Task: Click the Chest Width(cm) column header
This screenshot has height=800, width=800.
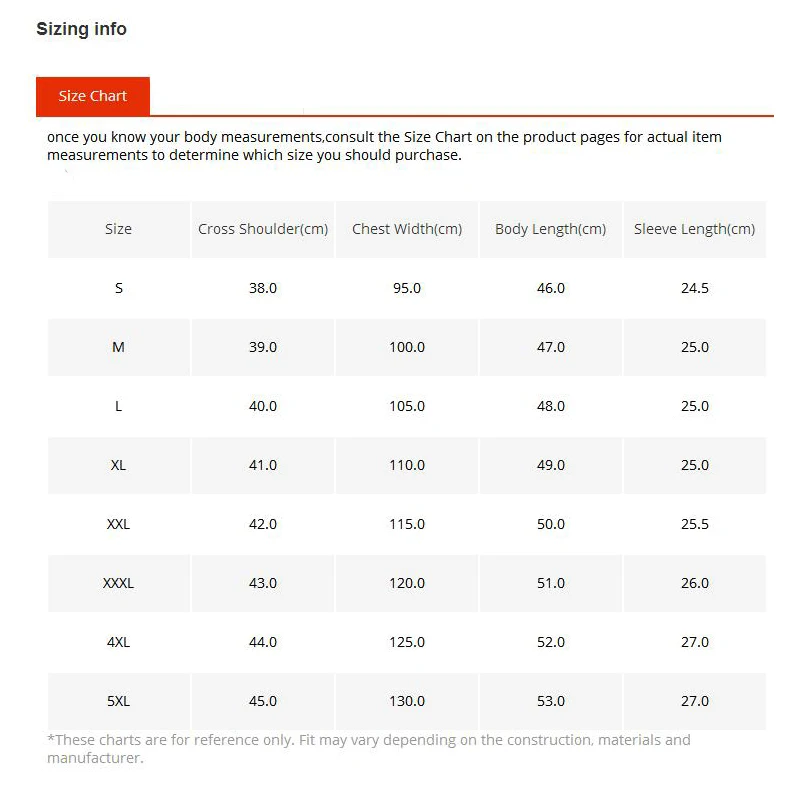Action: pyautogui.click(x=407, y=229)
